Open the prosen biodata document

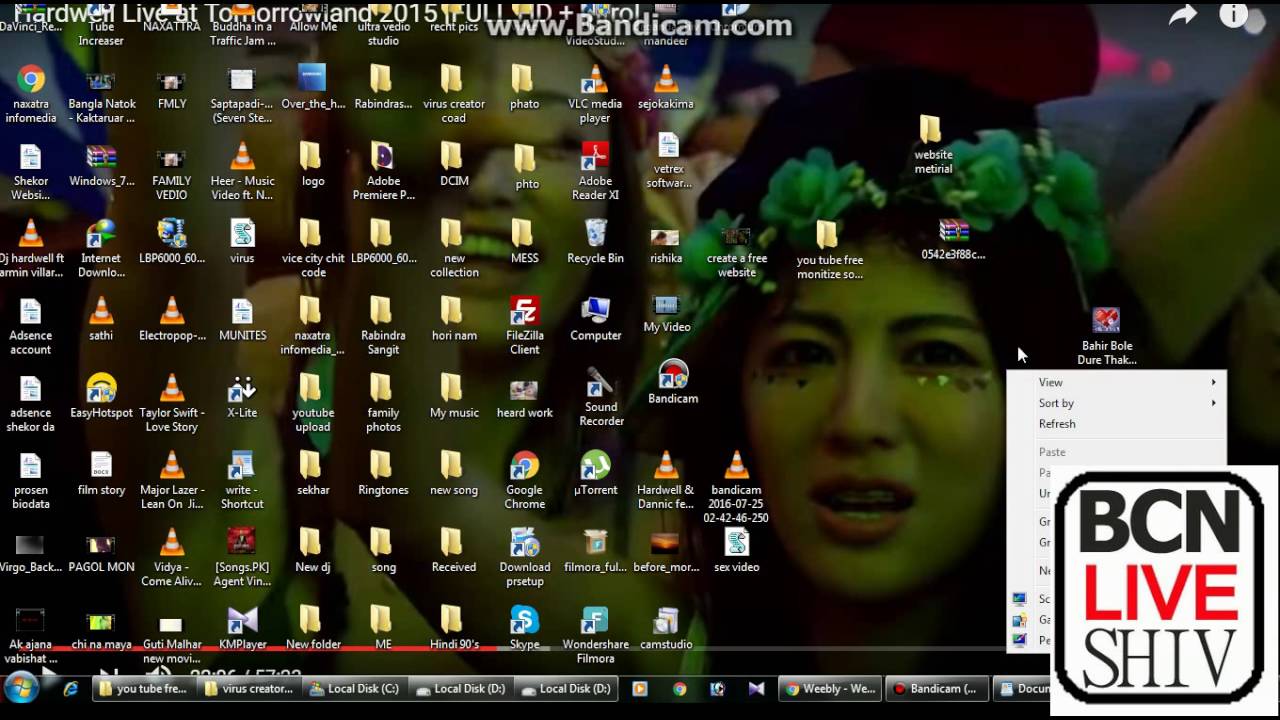(x=31, y=480)
